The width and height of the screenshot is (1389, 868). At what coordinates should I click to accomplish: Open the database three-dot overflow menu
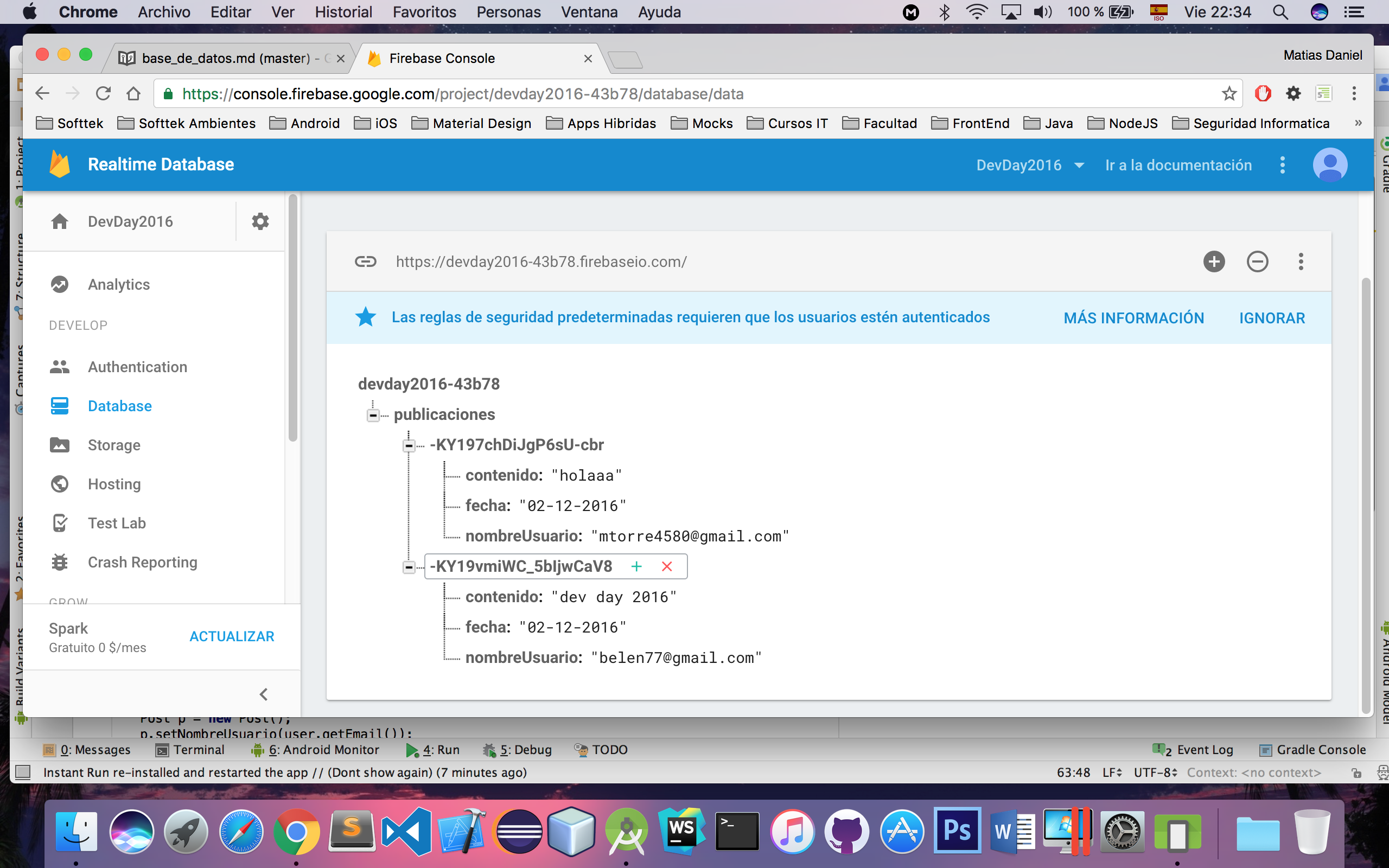point(1301,262)
